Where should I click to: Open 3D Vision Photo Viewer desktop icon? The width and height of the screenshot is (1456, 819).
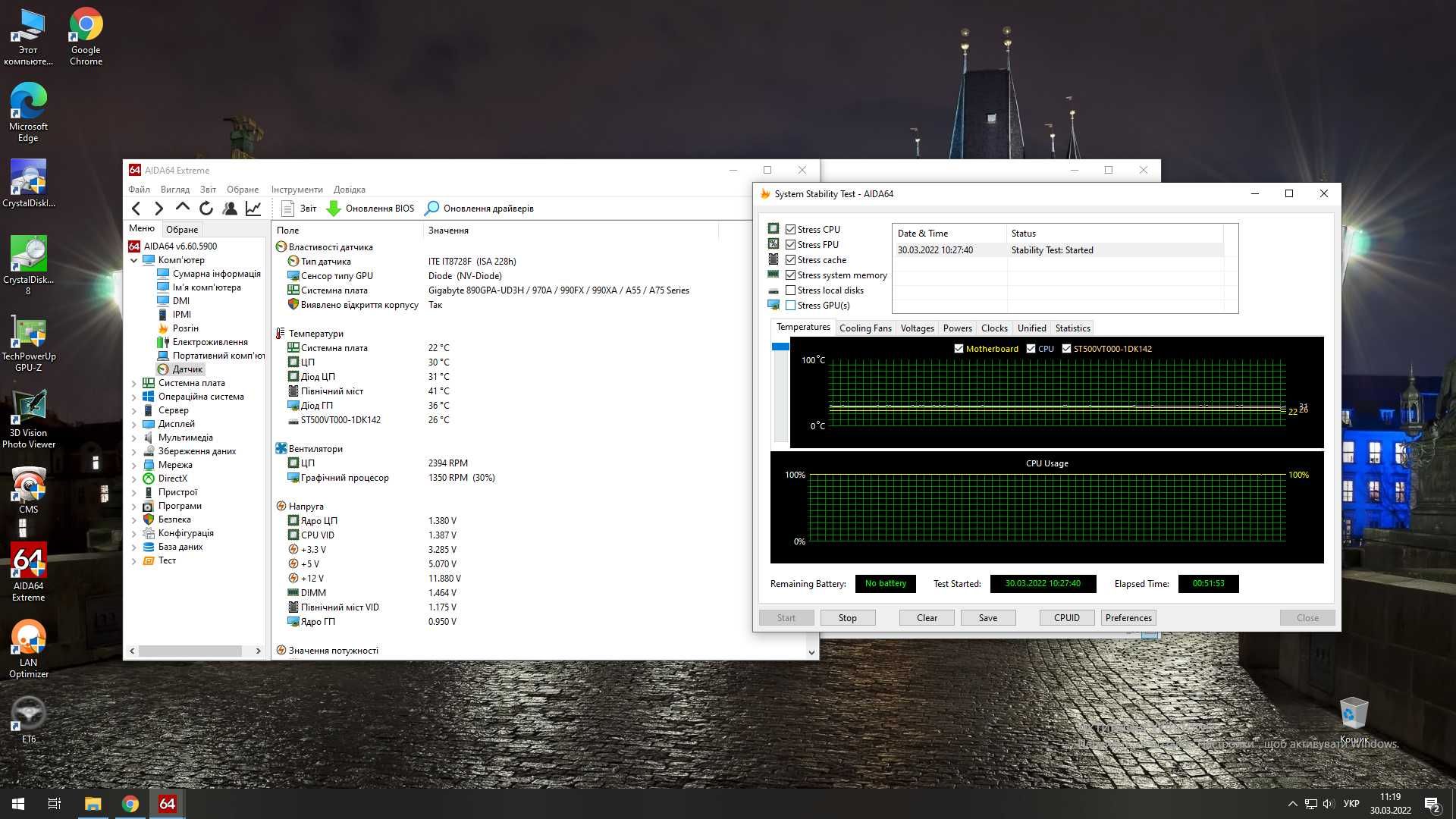[29, 419]
